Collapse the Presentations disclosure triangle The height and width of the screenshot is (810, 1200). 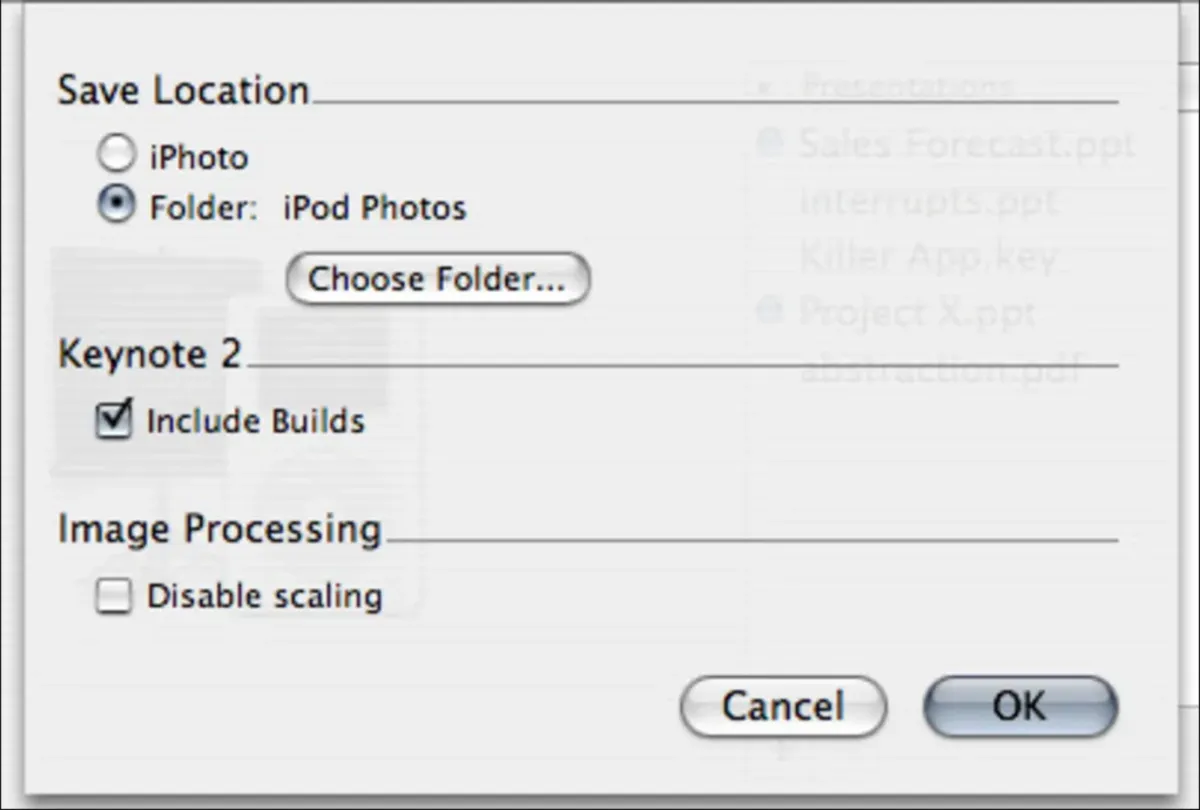pos(765,88)
